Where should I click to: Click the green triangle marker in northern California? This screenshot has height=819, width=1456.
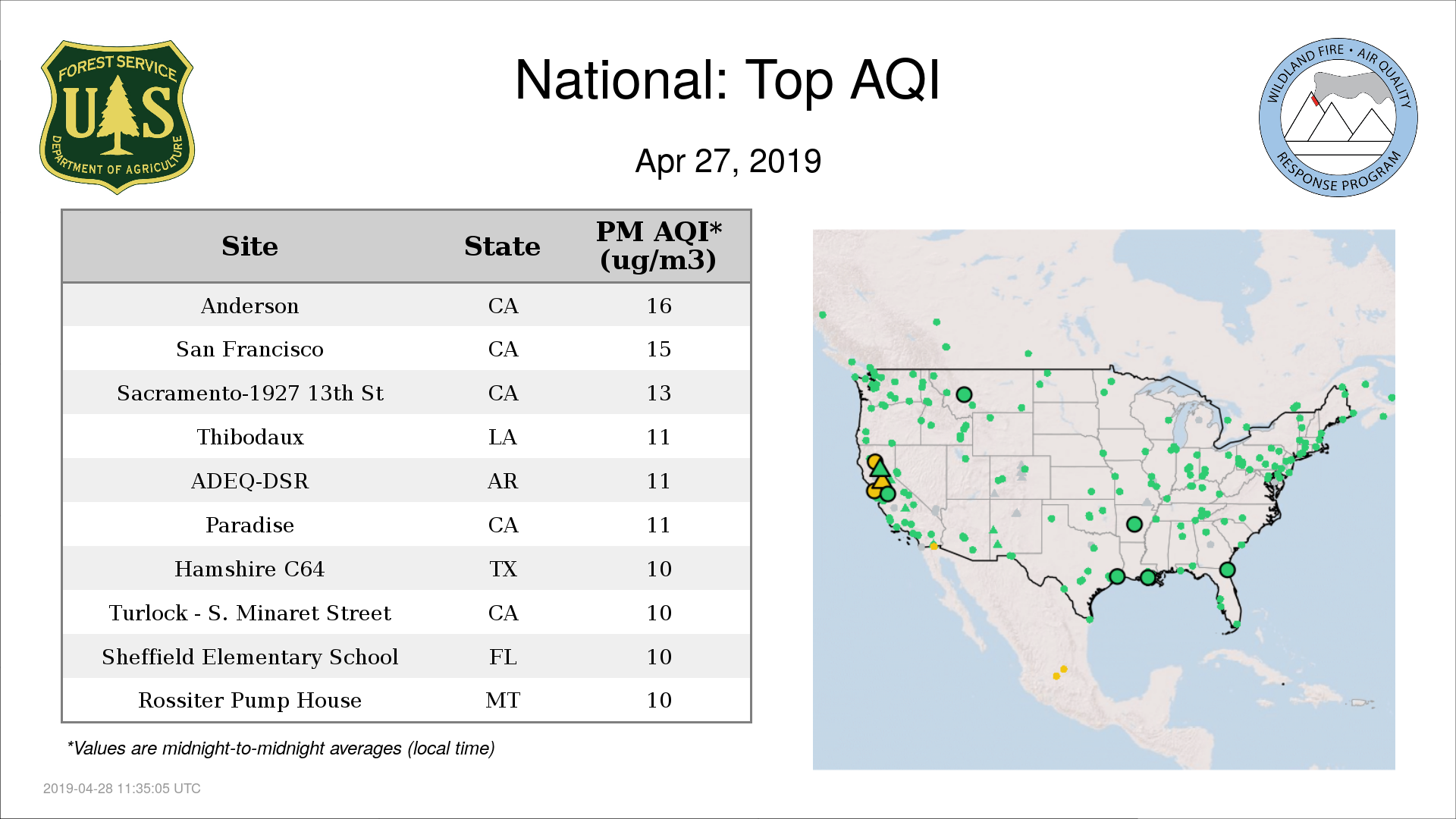[880, 469]
